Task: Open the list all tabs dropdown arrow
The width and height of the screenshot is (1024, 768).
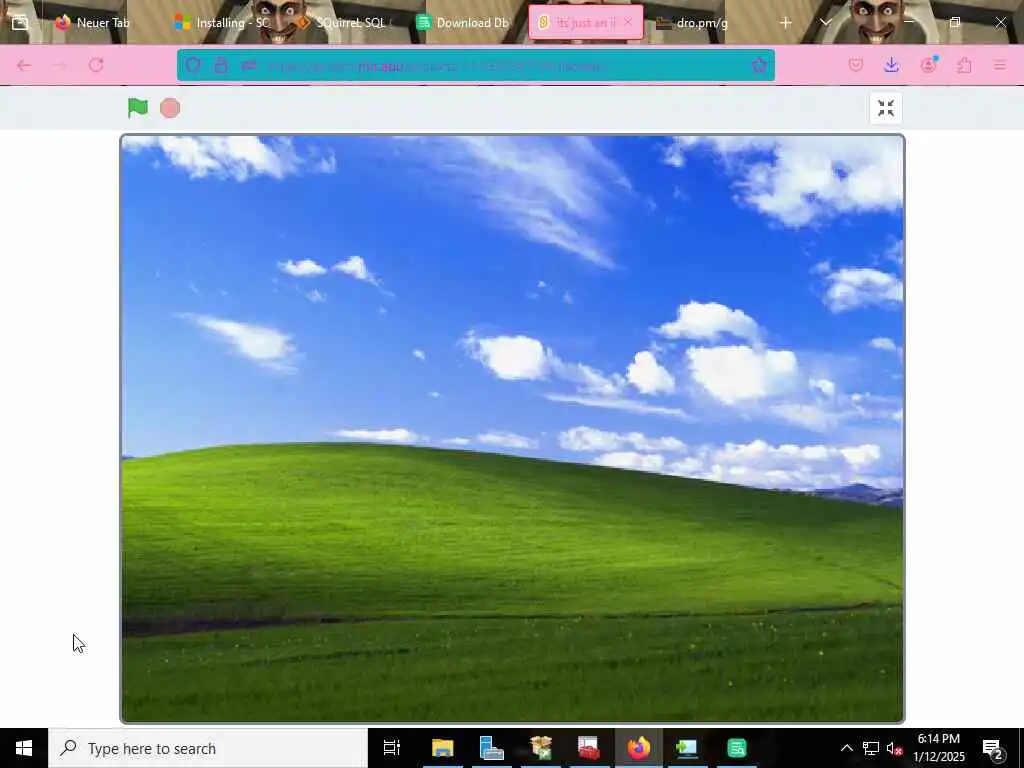Action: [825, 23]
